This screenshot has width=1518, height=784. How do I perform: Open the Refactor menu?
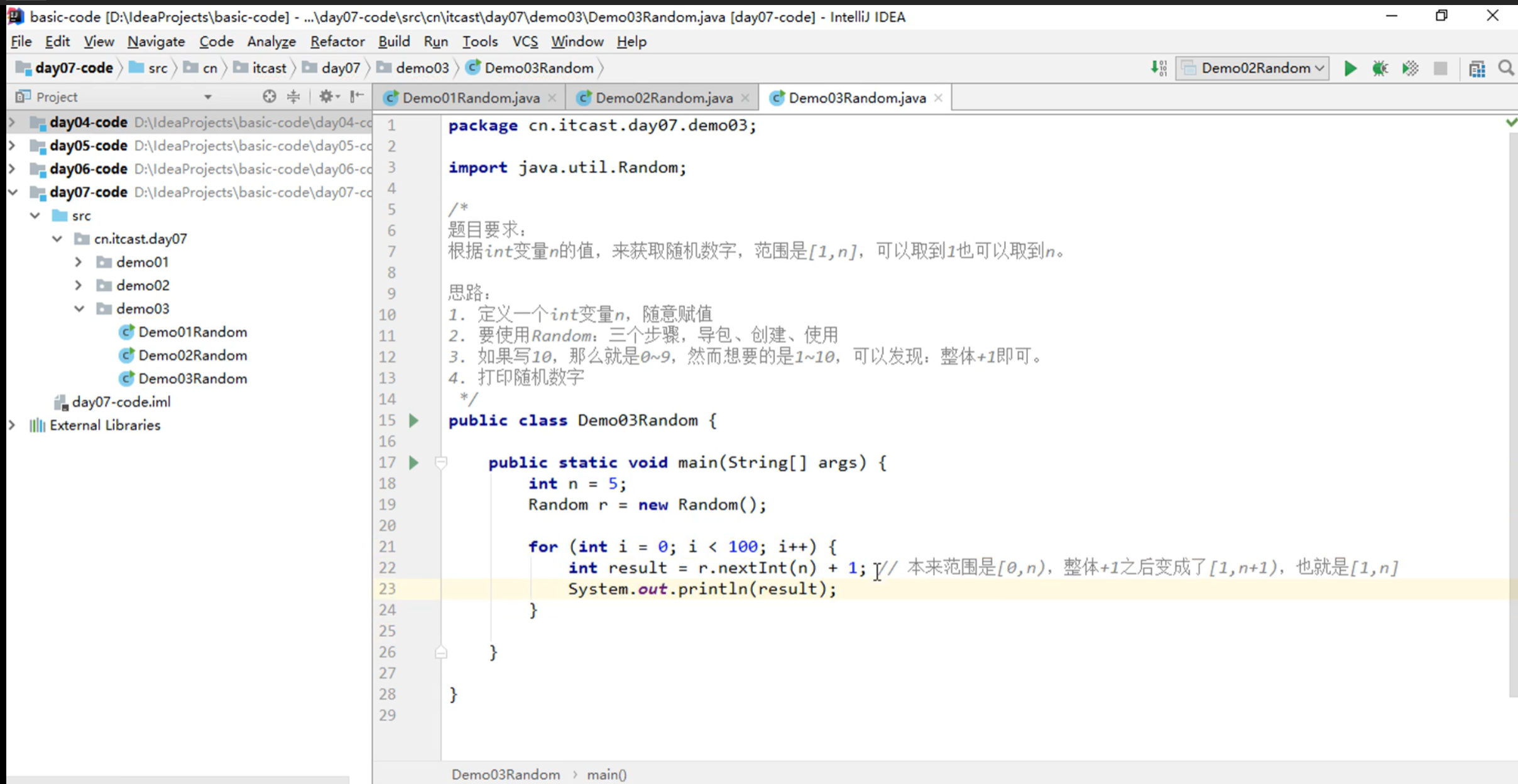point(337,41)
